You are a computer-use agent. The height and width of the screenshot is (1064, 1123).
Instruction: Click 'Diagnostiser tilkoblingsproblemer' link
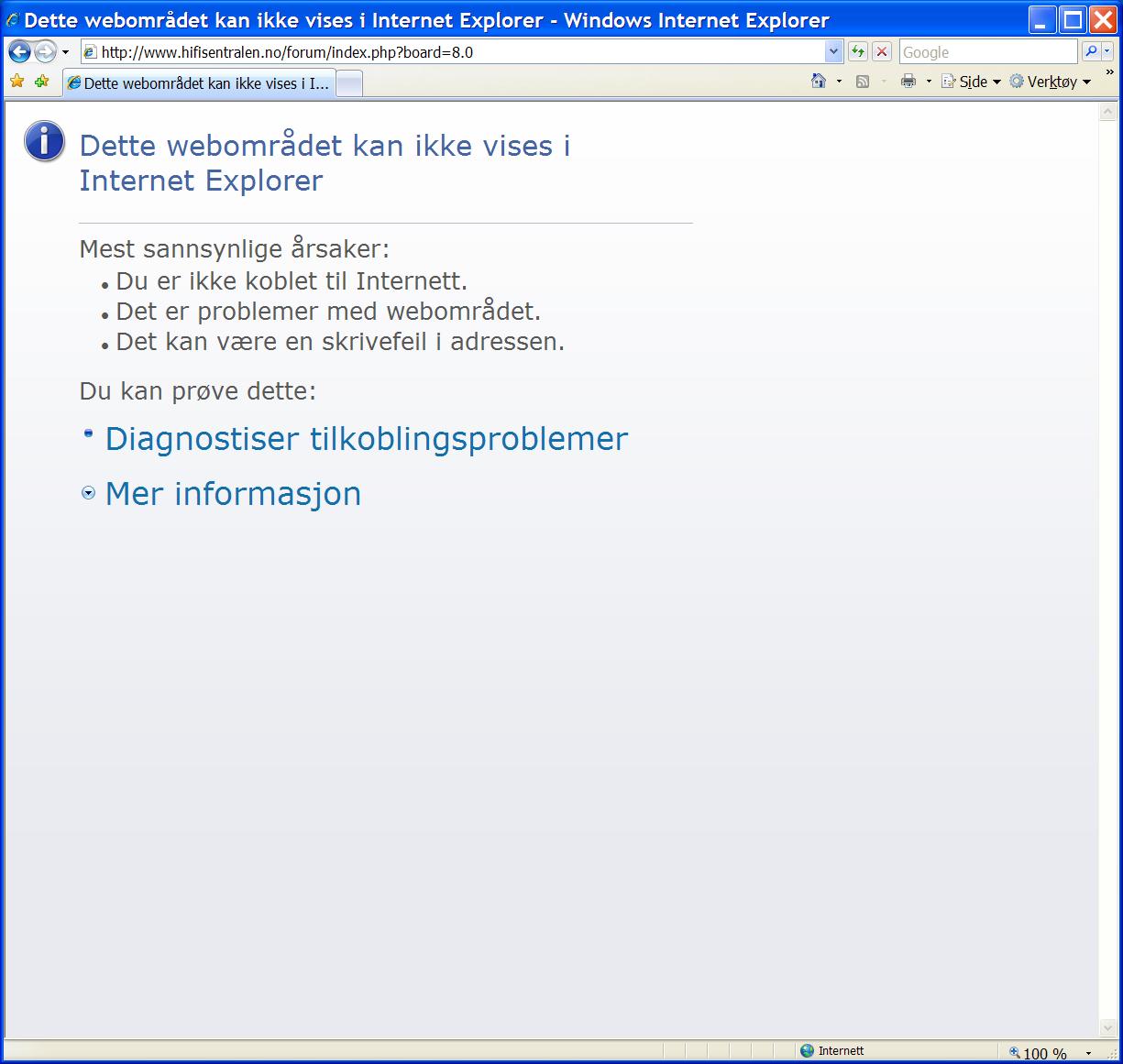[367, 439]
